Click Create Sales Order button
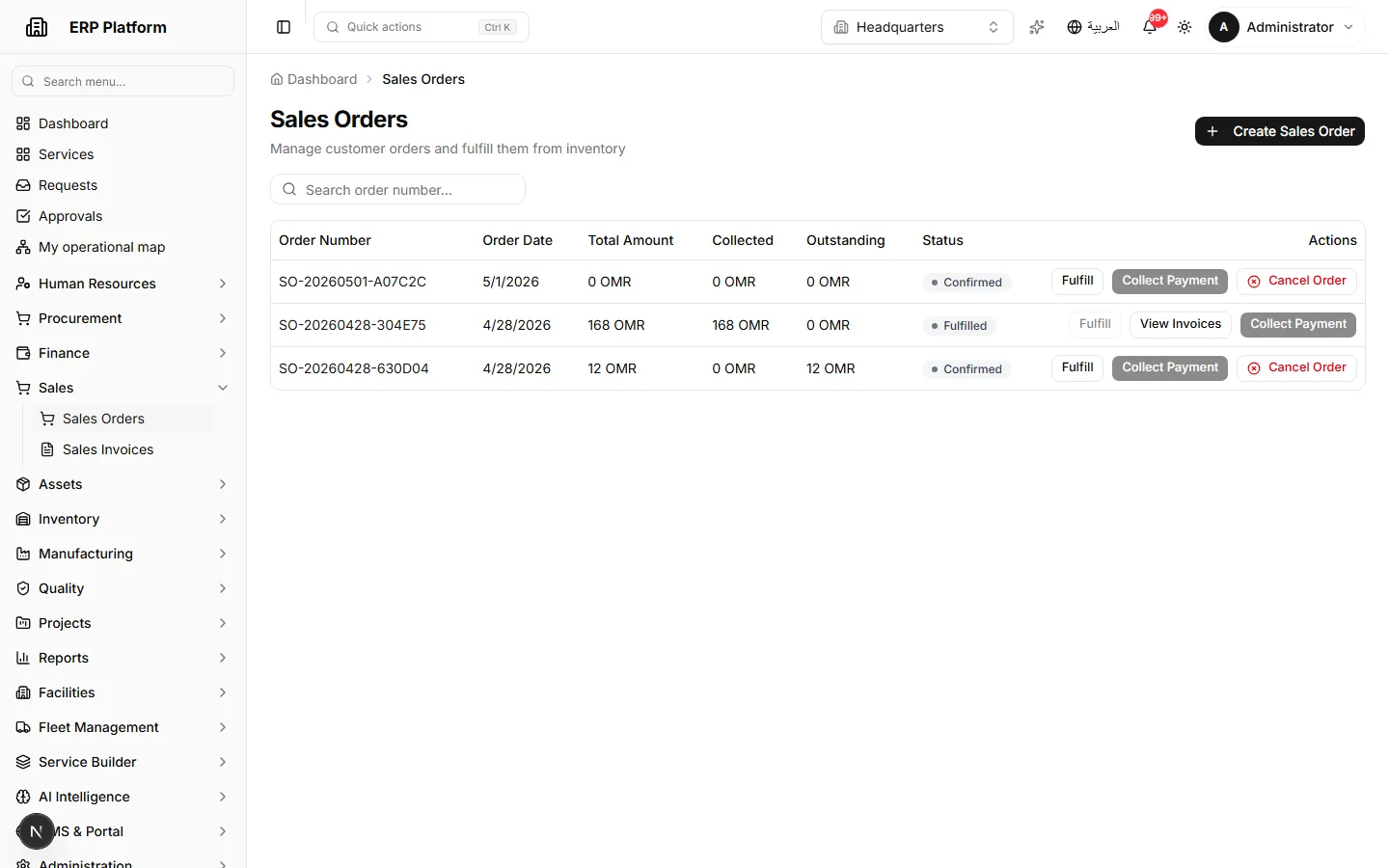Image resolution: width=1389 pixels, height=868 pixels. coord(1279,131)
